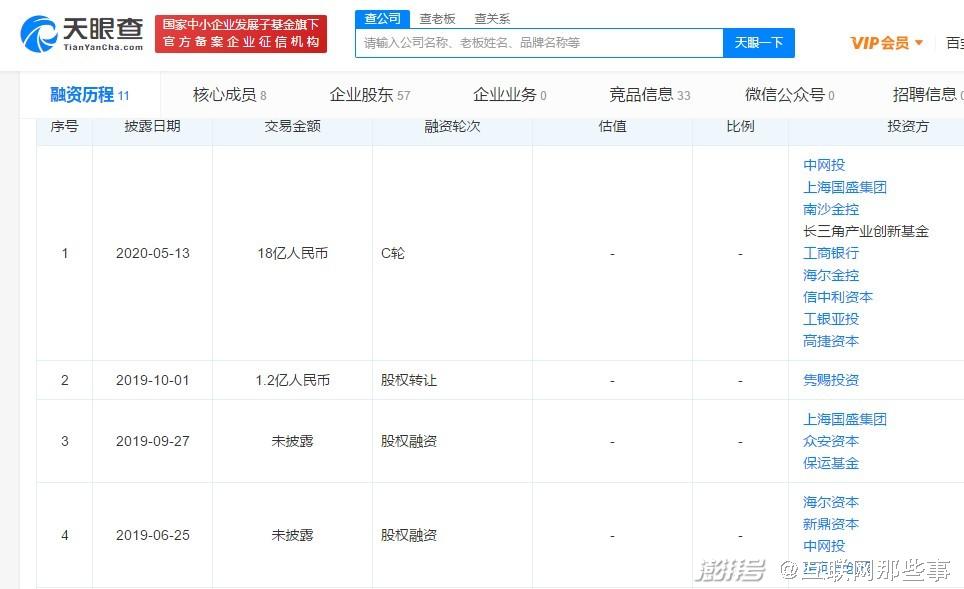Select the date cell 2019-06-25
The height and width of the screenshot is (589, 964).
tap(152, 536)
